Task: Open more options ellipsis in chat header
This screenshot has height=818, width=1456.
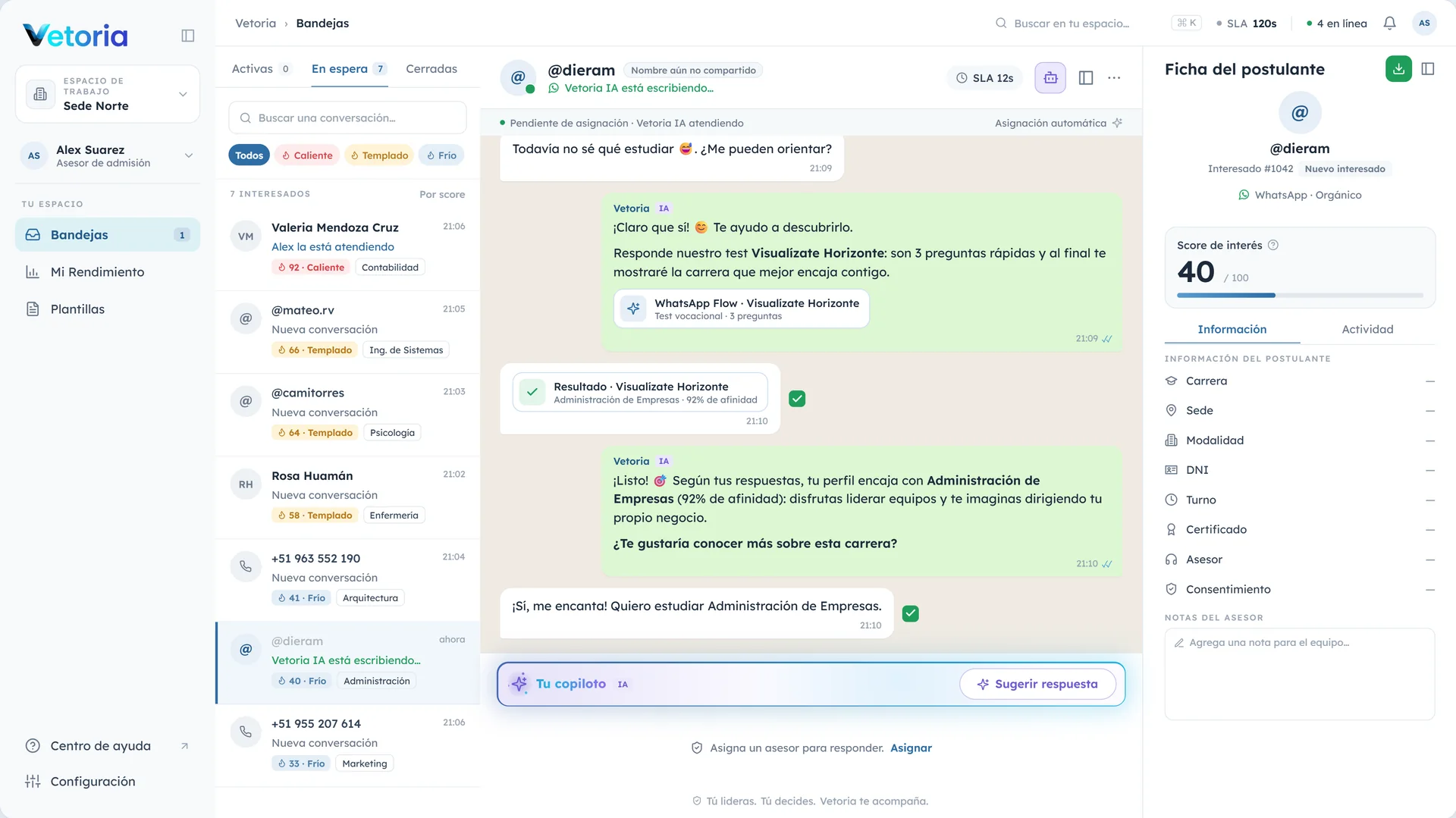Action: point(1114,77)
